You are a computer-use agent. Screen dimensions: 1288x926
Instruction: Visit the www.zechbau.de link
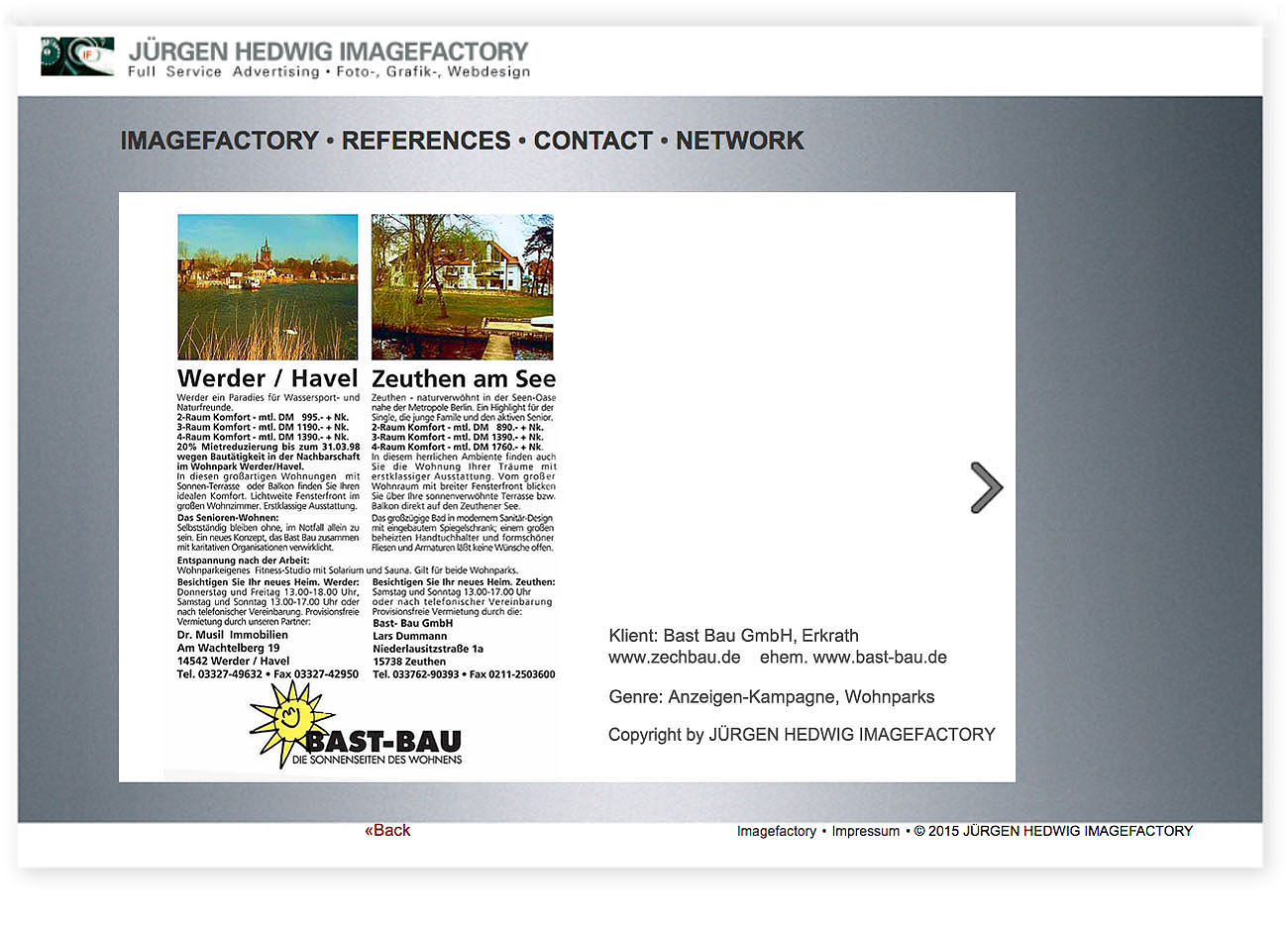click(x=675, y=658)
